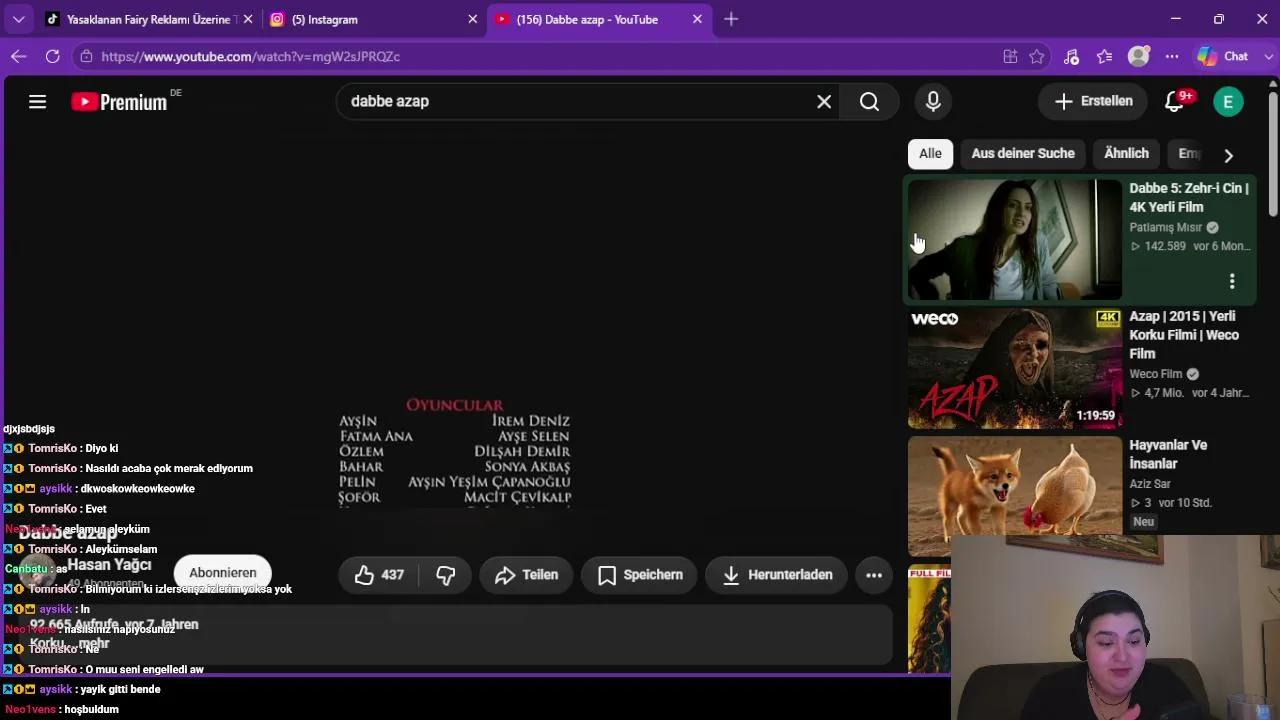Click the 'Neu' badge under Aziz Sar
Image resolution: width=1280 pixels, height=720 pixels.
coord(1144,522)
